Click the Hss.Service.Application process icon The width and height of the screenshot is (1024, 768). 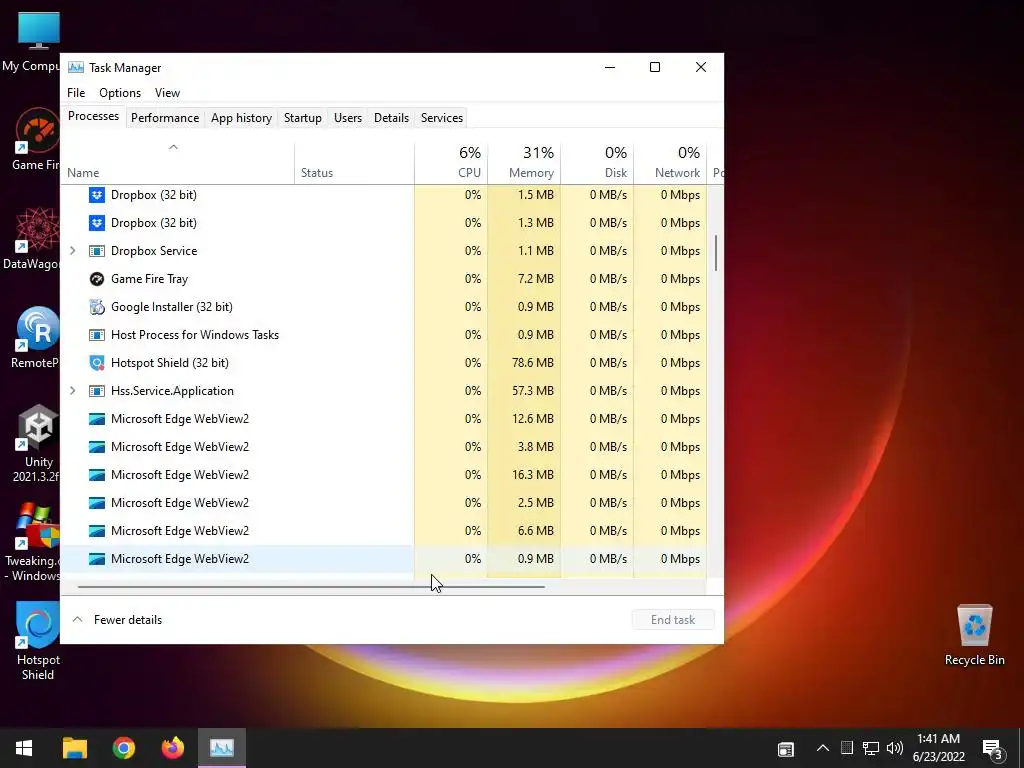(x=97, y=391)
